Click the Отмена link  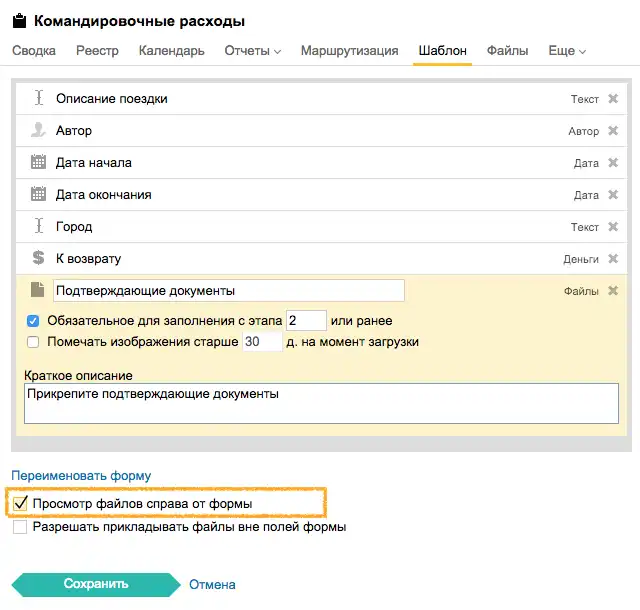click(212, 585)
